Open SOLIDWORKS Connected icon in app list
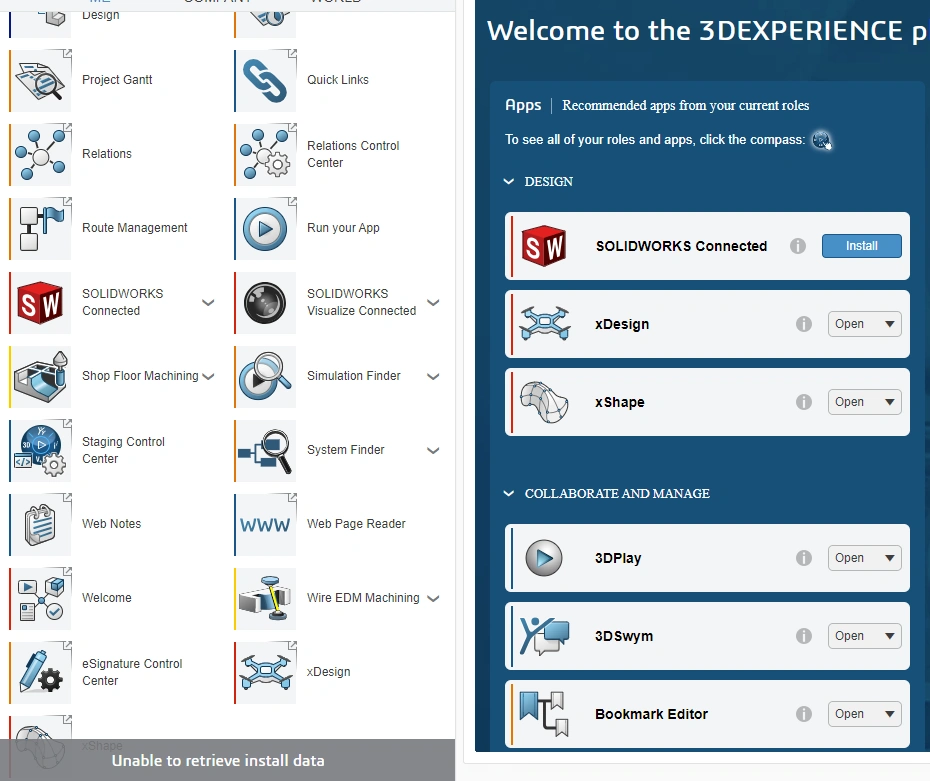 pyautogui.click(x=41, y=303)
